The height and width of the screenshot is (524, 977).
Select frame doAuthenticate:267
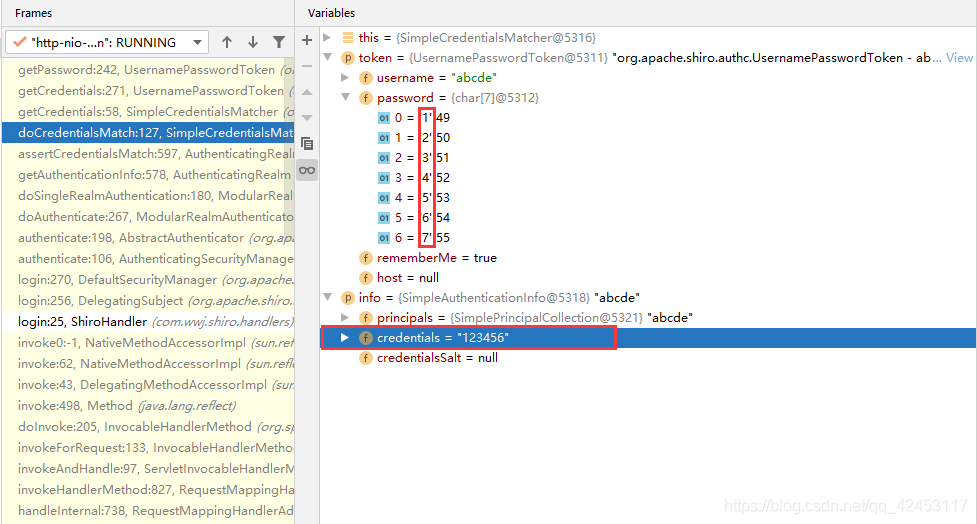pos(148,217)
